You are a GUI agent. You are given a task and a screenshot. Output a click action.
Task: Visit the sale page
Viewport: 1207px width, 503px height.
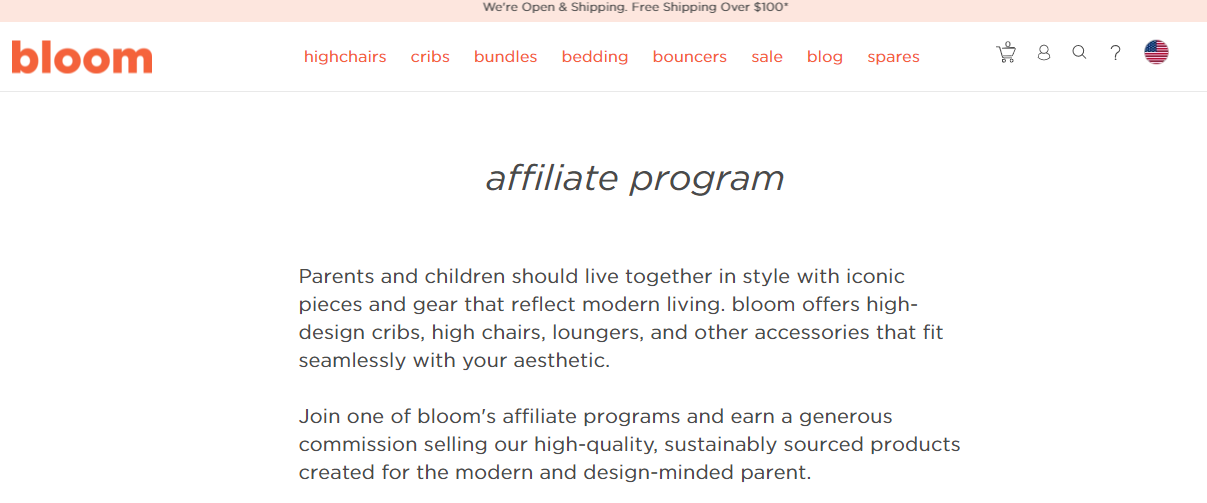point(767,57)
